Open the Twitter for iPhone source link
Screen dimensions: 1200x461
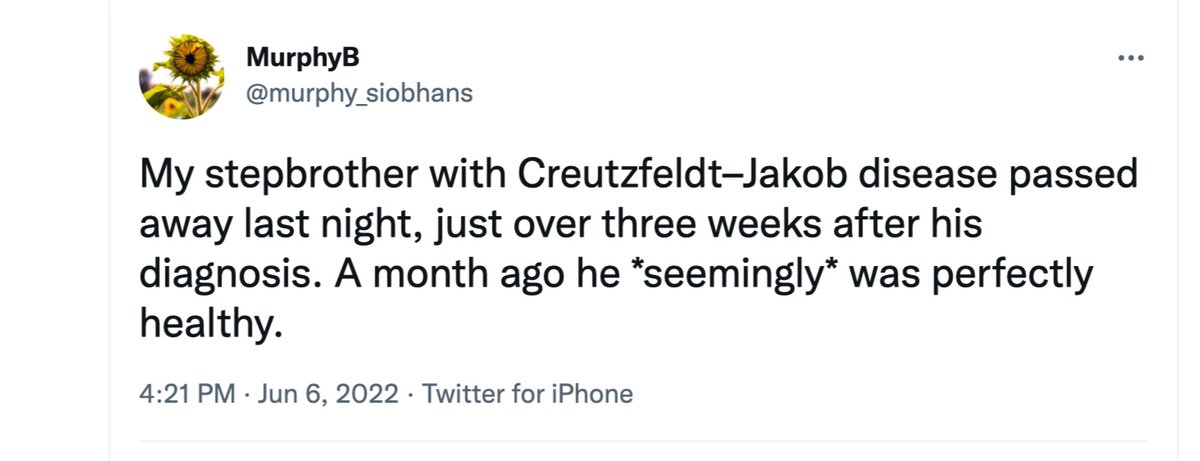(x=528, y=393)
